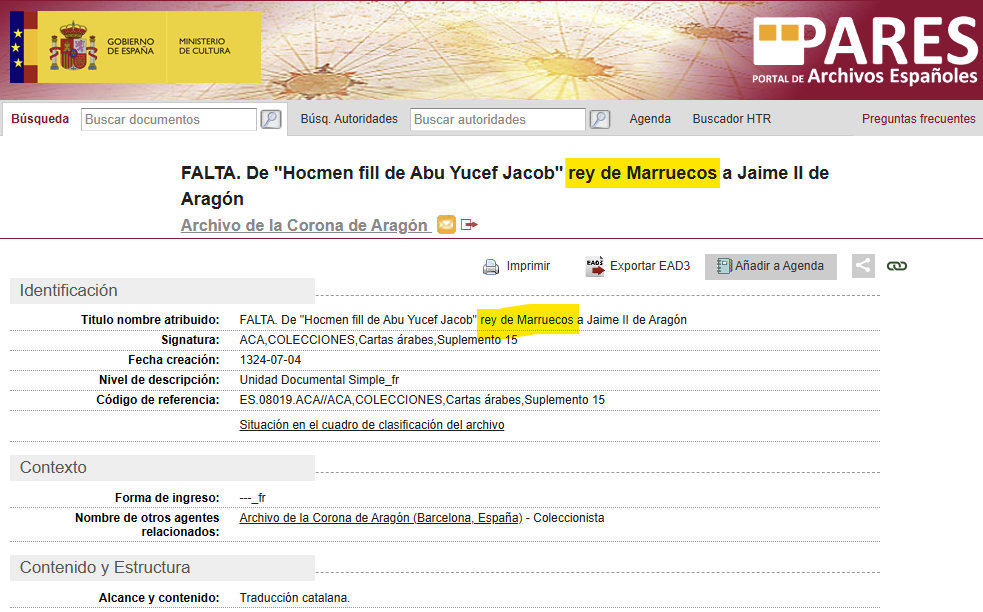Click the text Traducción catalana.
Image resolution: width=983 pixels, height=612 pixels.
[295, 598]
